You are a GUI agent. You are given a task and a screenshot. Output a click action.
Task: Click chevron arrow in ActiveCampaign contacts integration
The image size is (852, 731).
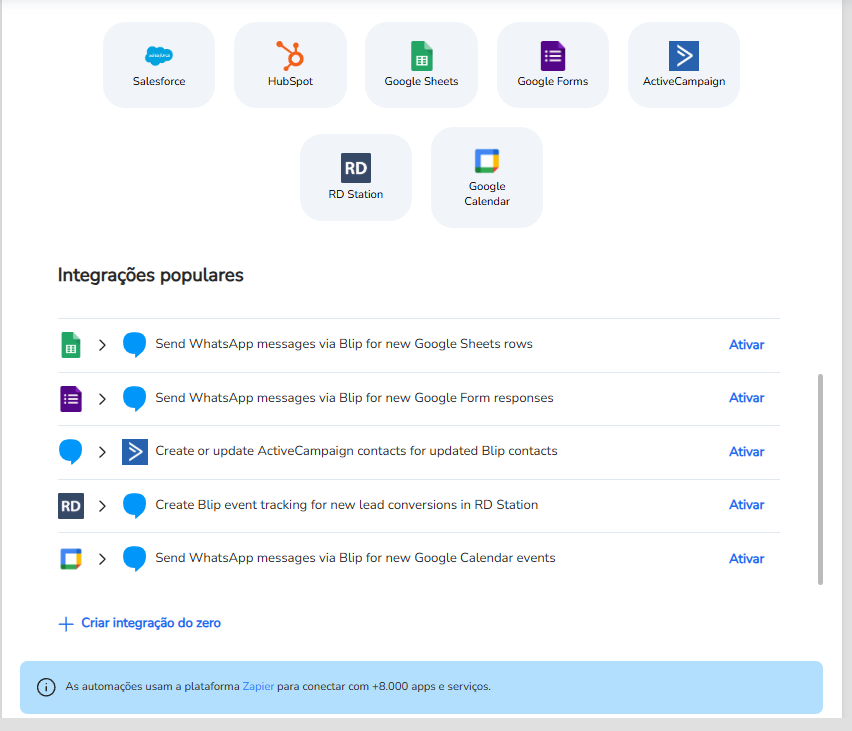pos(102,452)
